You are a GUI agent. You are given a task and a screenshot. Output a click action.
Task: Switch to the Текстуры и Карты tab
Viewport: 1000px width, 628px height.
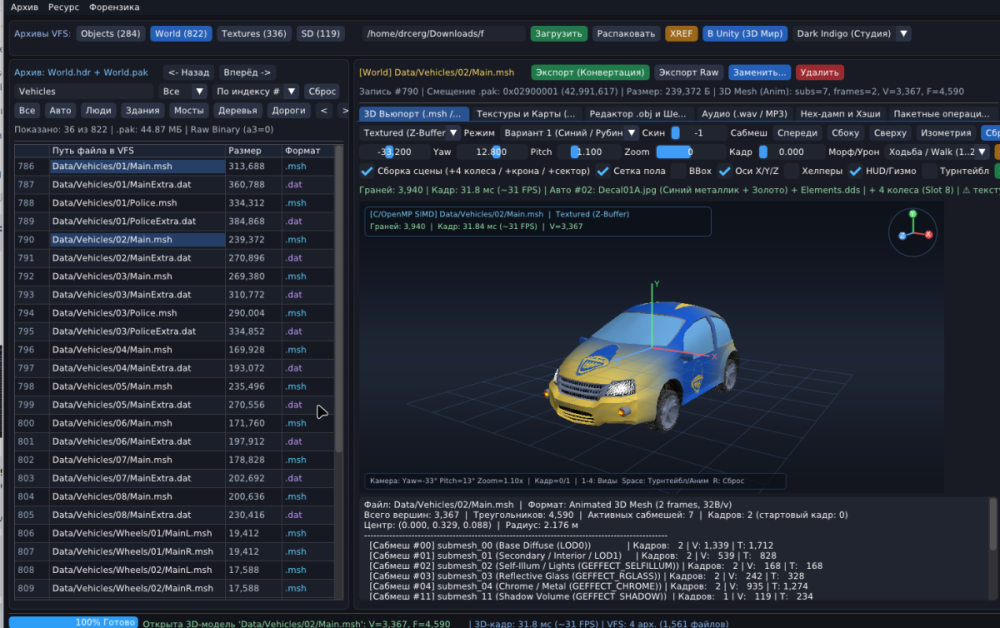pos(526,113)
